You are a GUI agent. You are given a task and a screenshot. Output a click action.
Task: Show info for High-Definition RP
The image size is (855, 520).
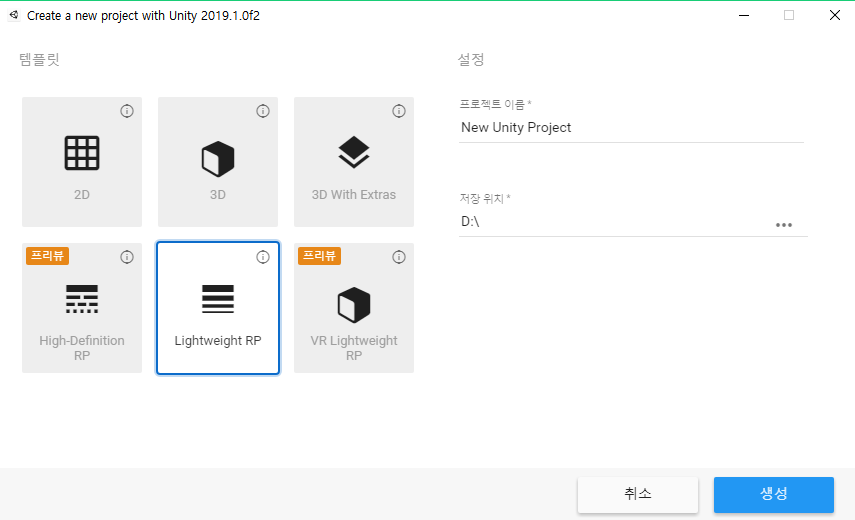pyautogui.click(x=127, y=257)
